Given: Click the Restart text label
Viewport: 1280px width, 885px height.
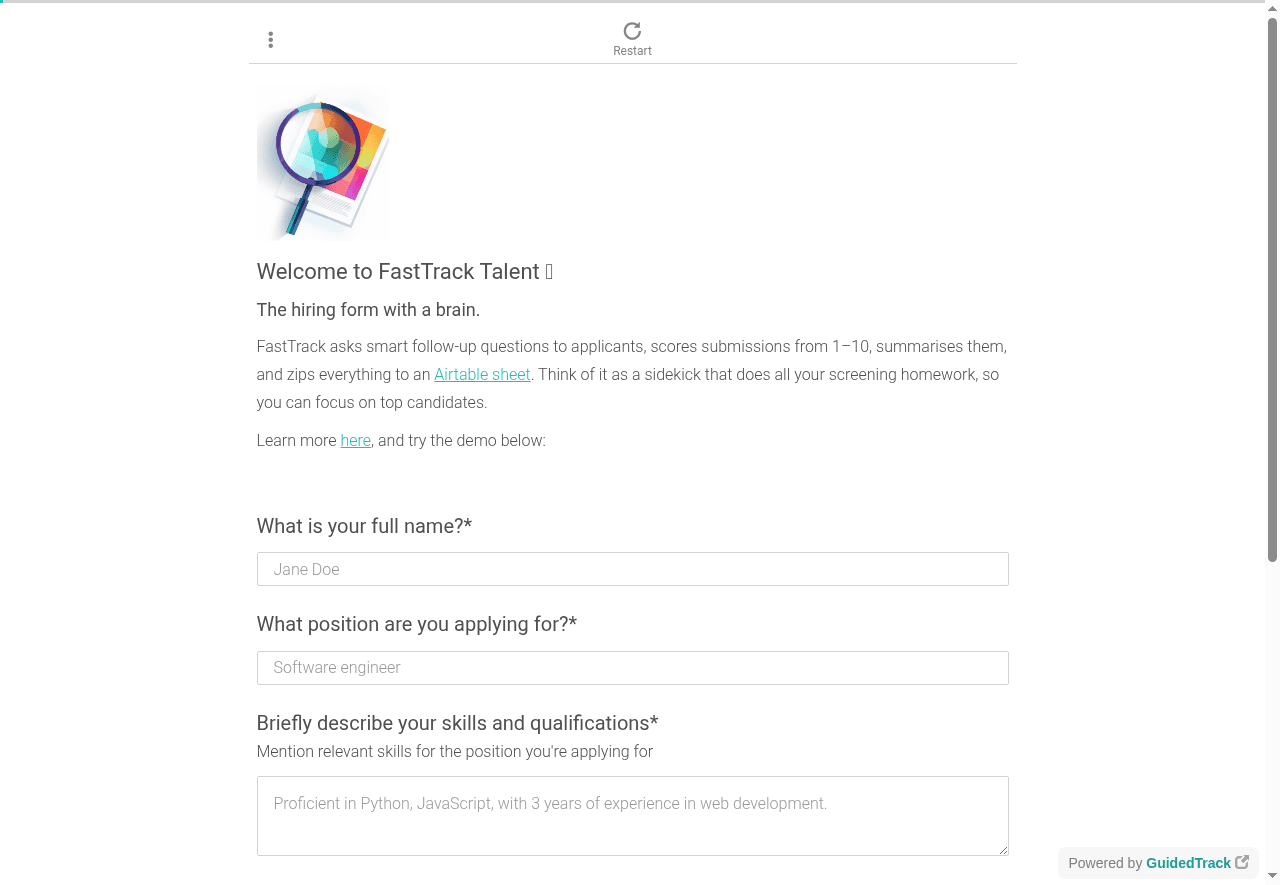Looking at the screenshot, I should pos(632,51).
